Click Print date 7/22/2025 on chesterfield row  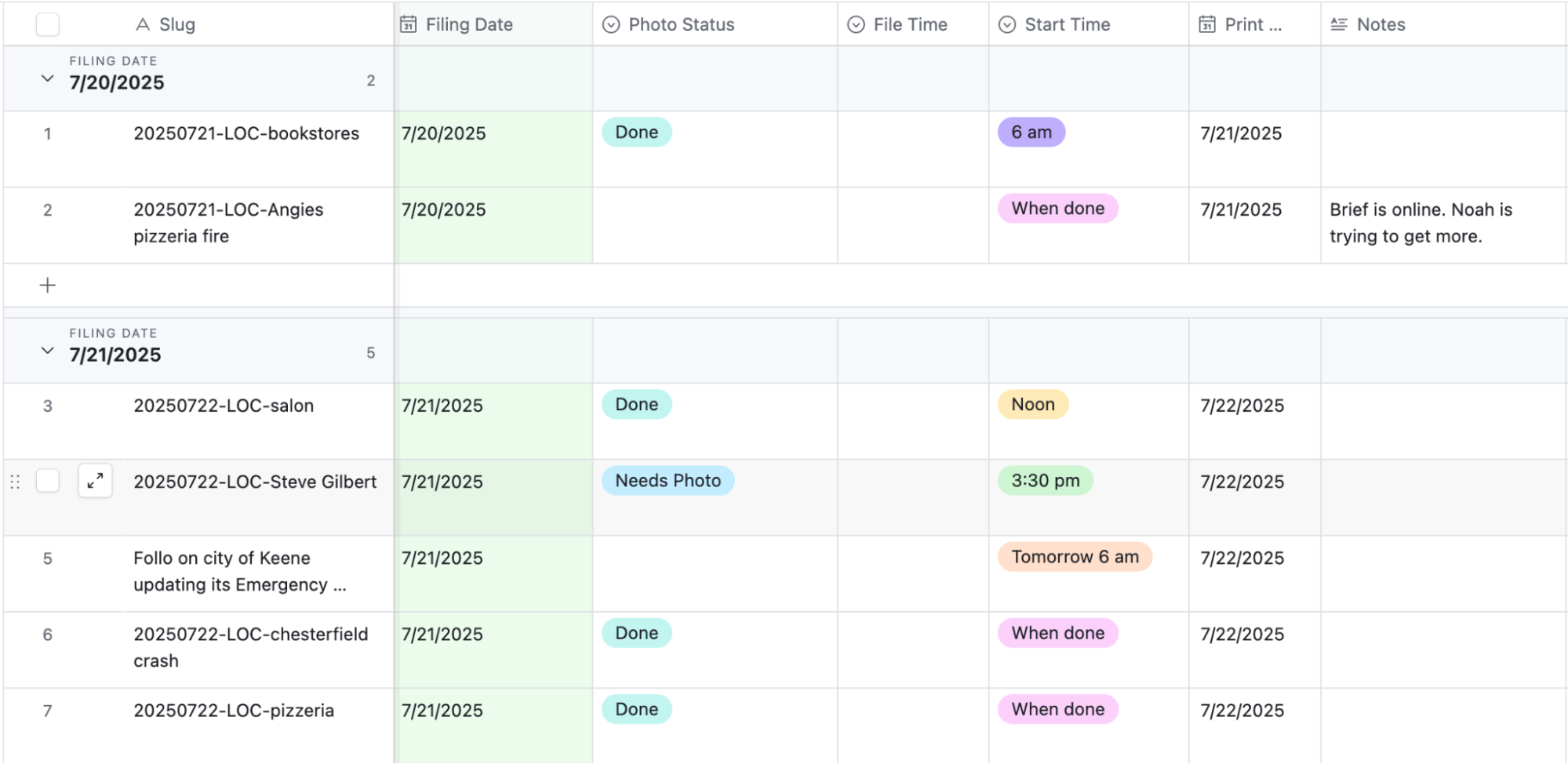point(1242,634)
